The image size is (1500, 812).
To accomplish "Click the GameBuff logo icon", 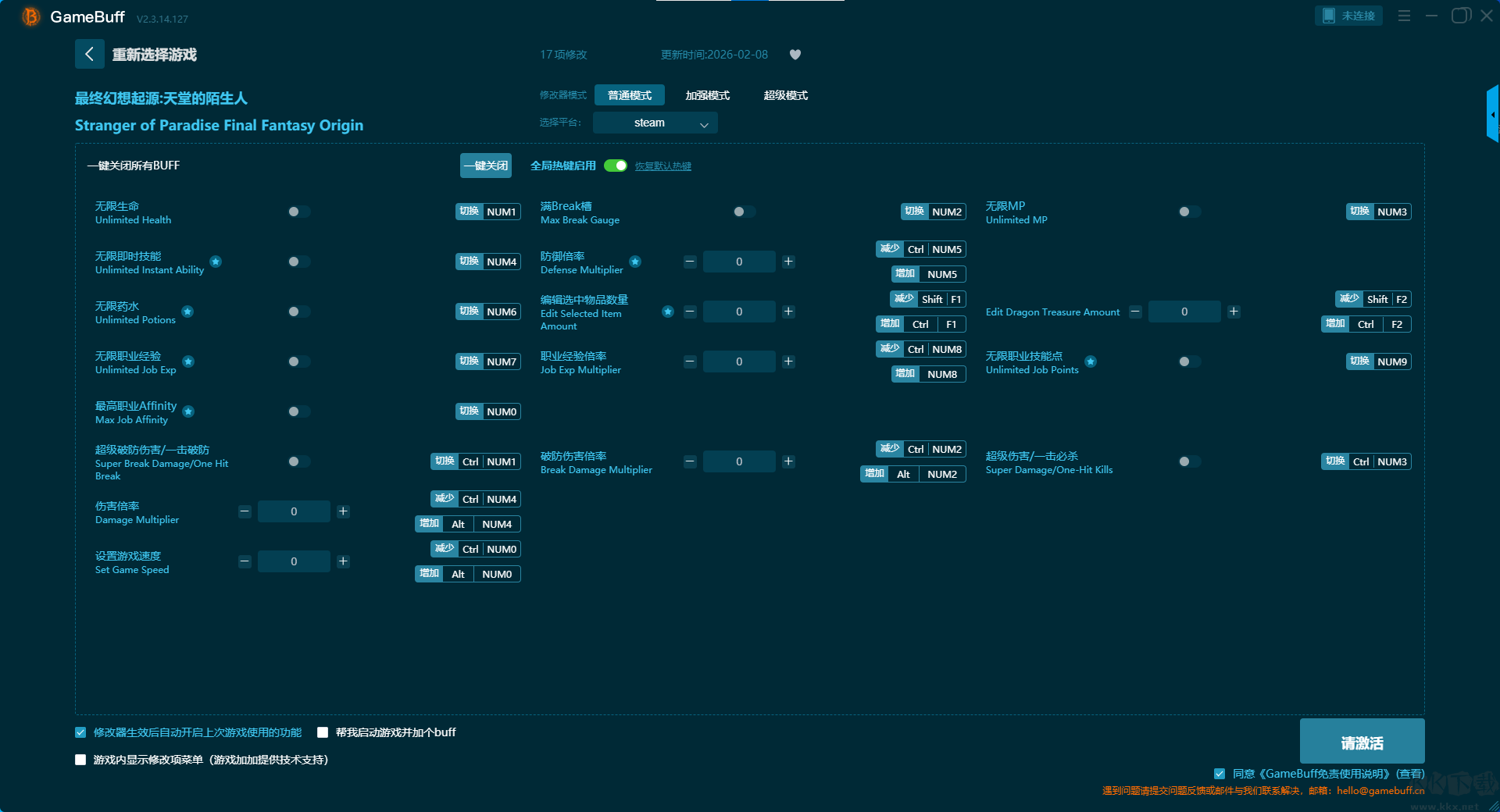I will (30, 16).
